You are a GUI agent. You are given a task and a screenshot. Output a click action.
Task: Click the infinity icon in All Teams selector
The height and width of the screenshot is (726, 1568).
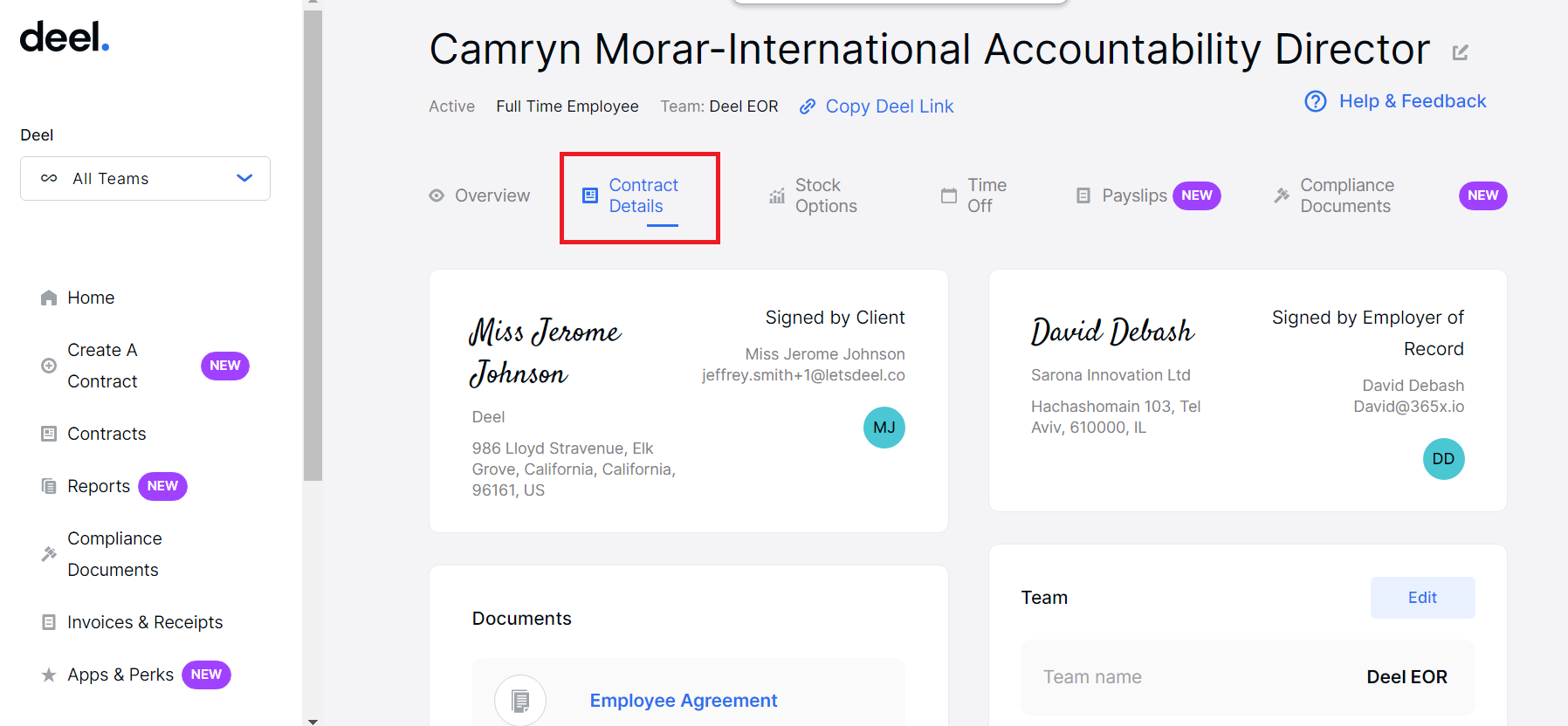point(49,178)
